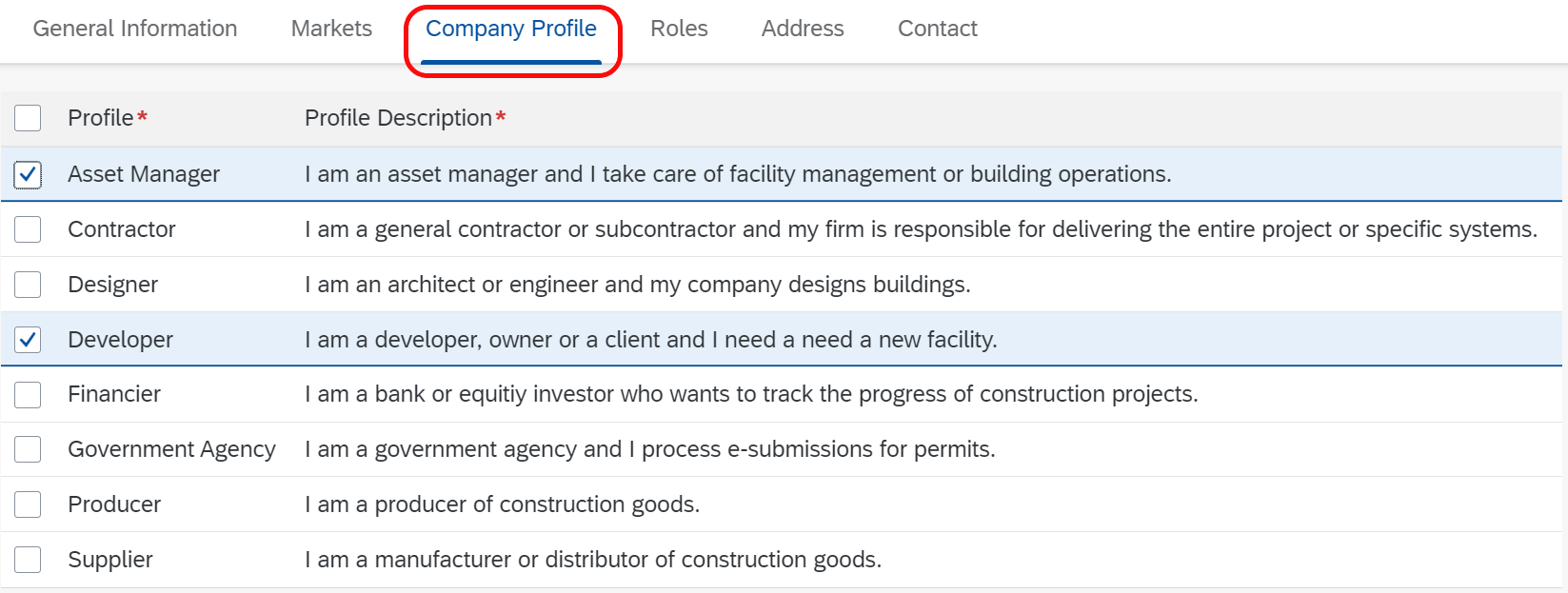Select the Government Agency checkbox
Screen dimensions: 1568x593
pos(28,449)
